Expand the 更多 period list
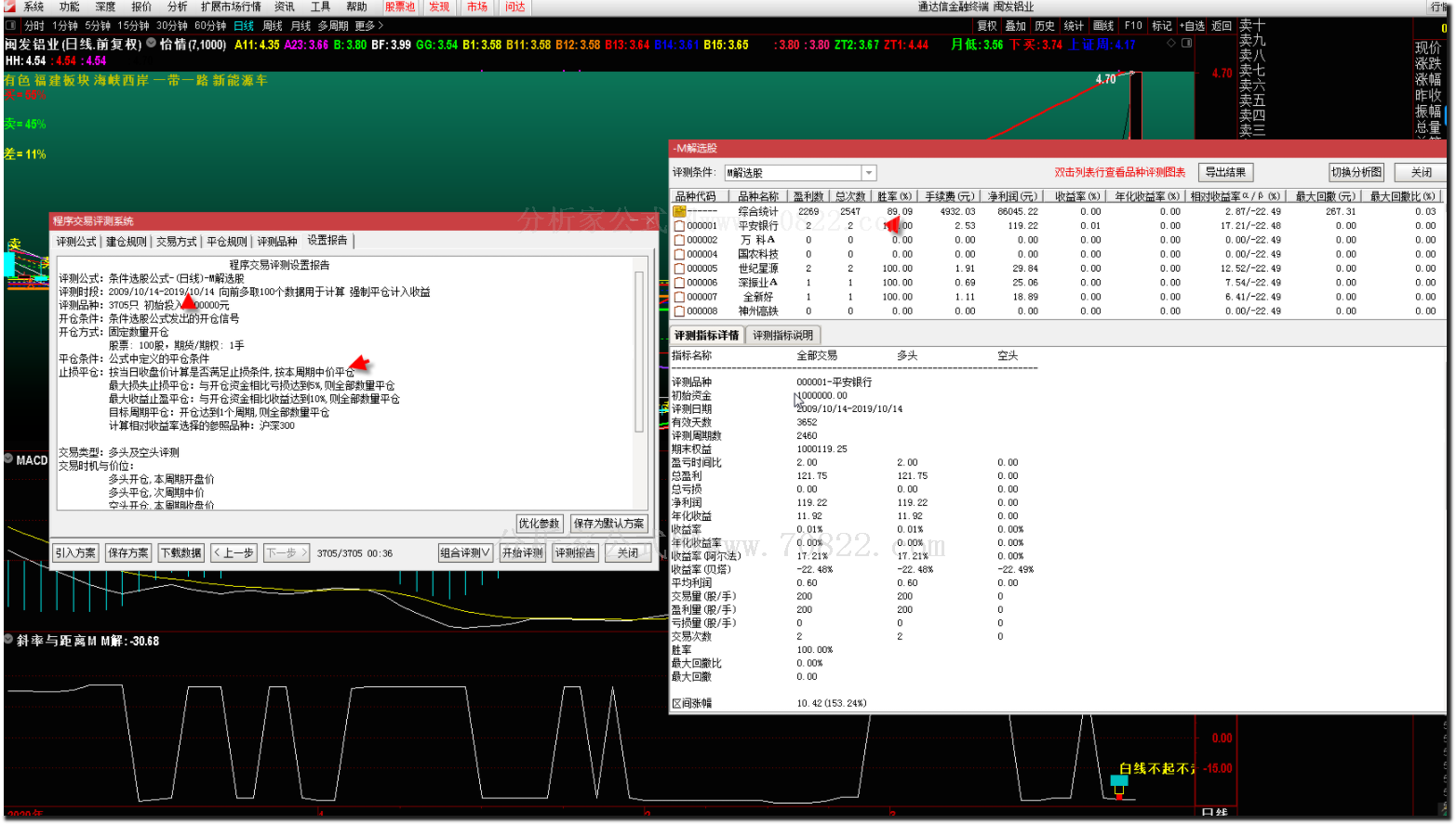 coord(369,26)
